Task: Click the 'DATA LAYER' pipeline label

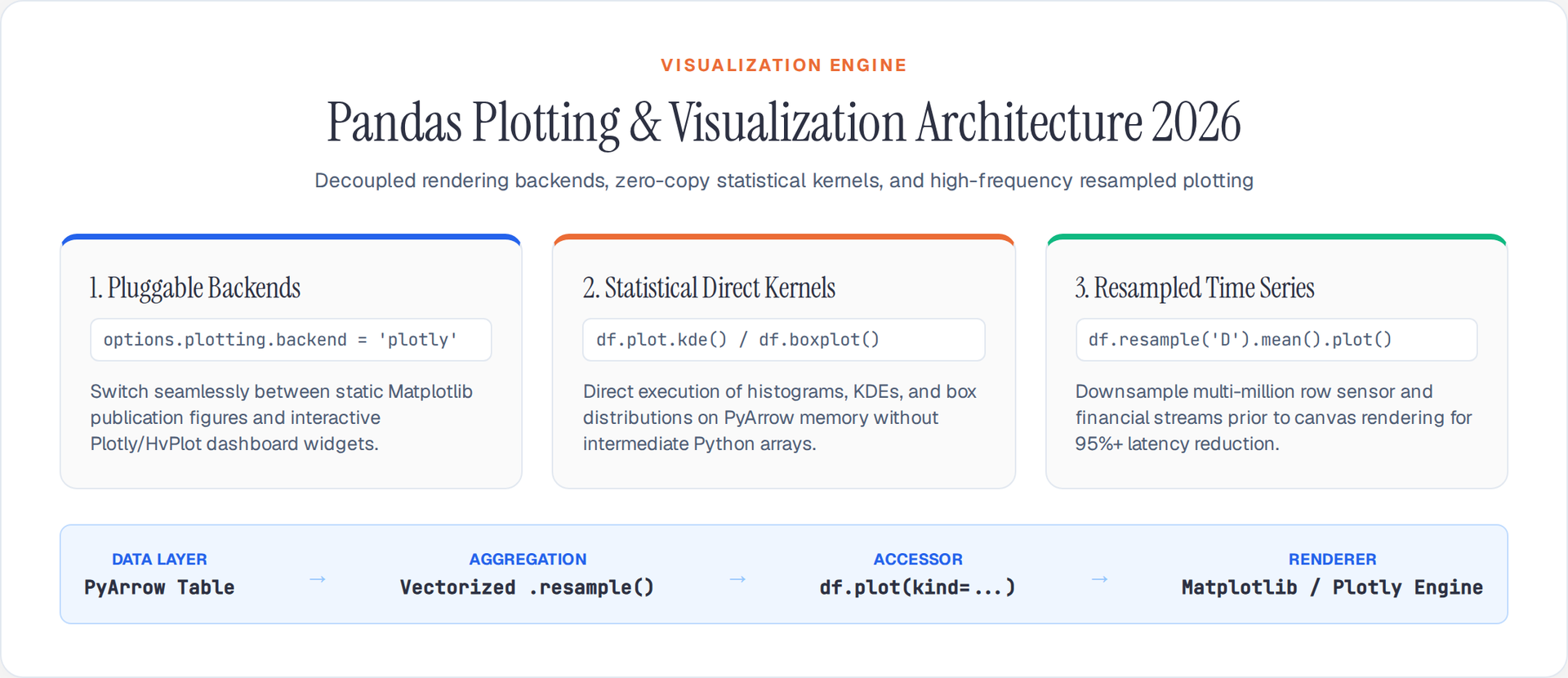Action: pyautogui.click(x=159, y=560)
